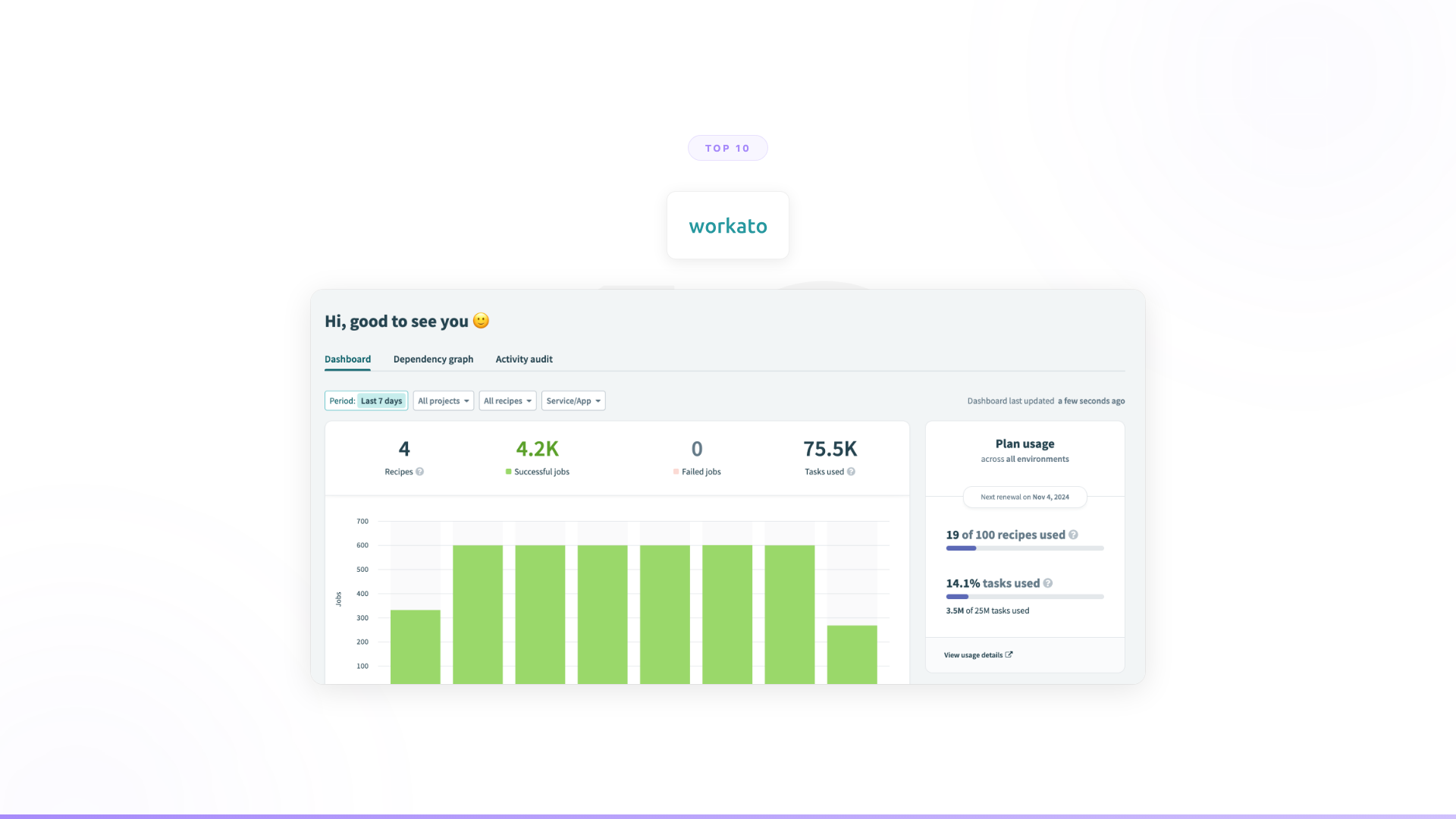1456x819 pixels.
Task: Click the help icon next to Recipes
Action: tap(419, 472)
